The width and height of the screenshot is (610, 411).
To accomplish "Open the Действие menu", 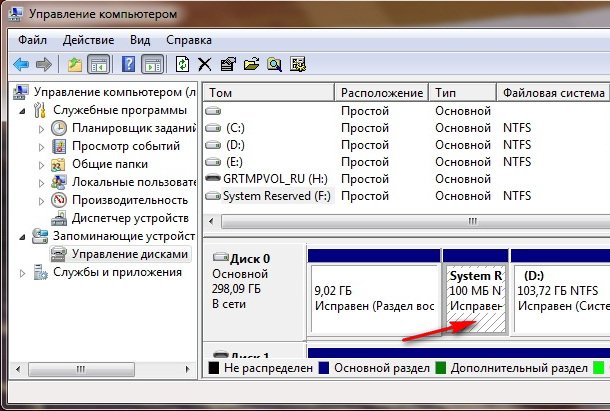I will [x=88, y=40].
